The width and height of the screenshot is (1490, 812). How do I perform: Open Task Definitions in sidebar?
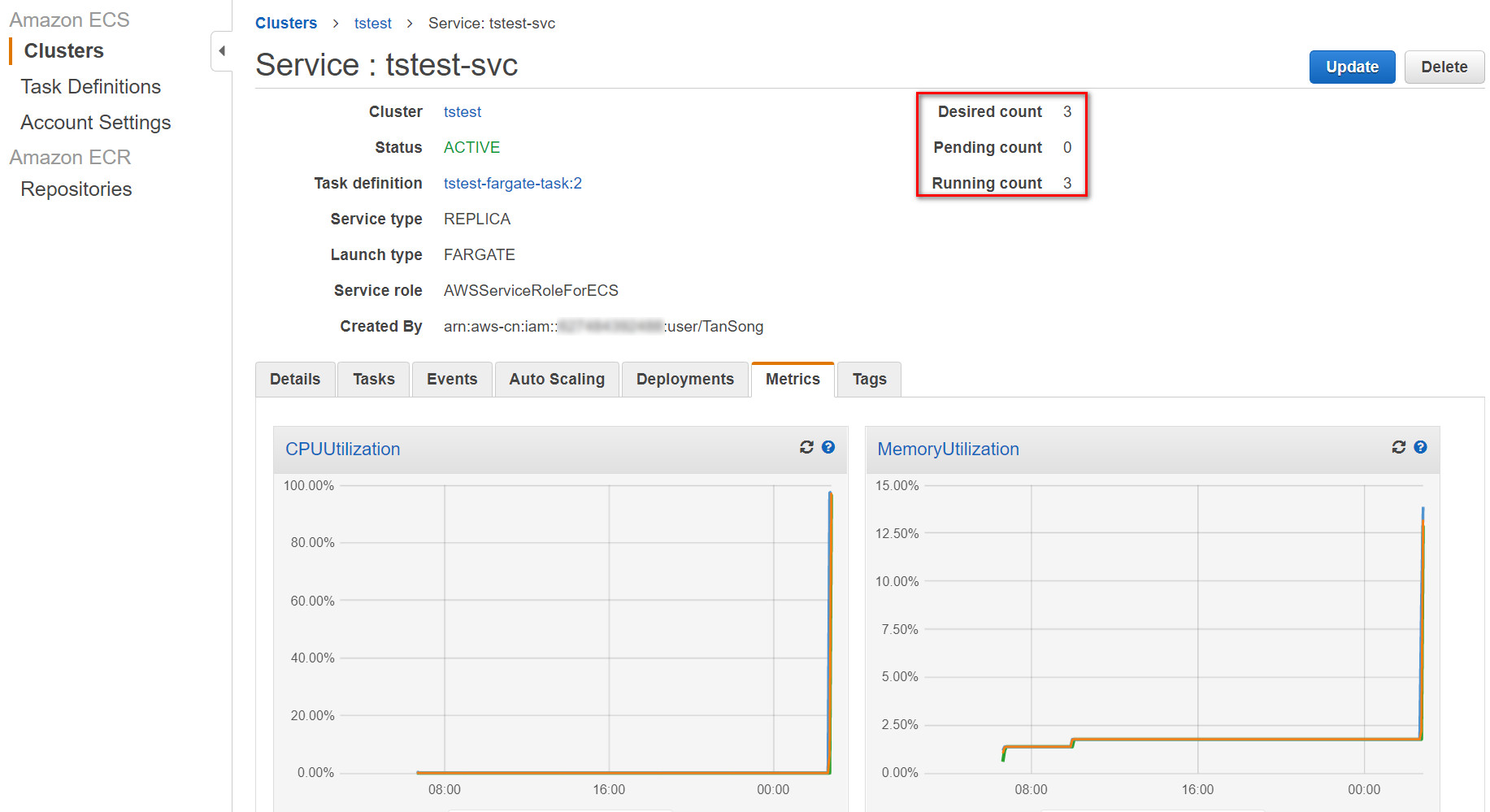coord(91,87)
